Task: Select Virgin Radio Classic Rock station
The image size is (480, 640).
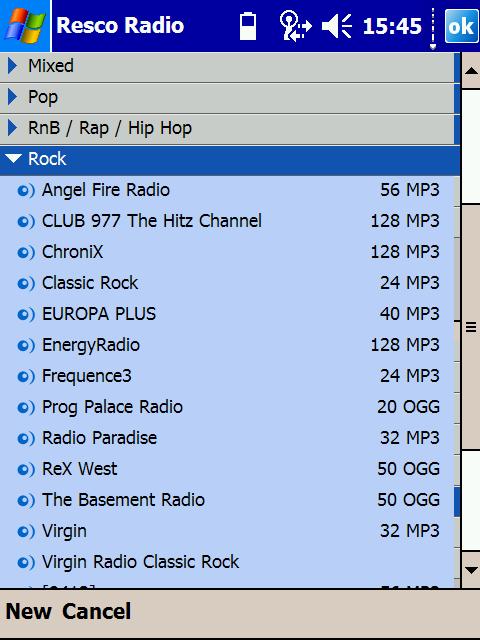Action: (x=140, y=562)
